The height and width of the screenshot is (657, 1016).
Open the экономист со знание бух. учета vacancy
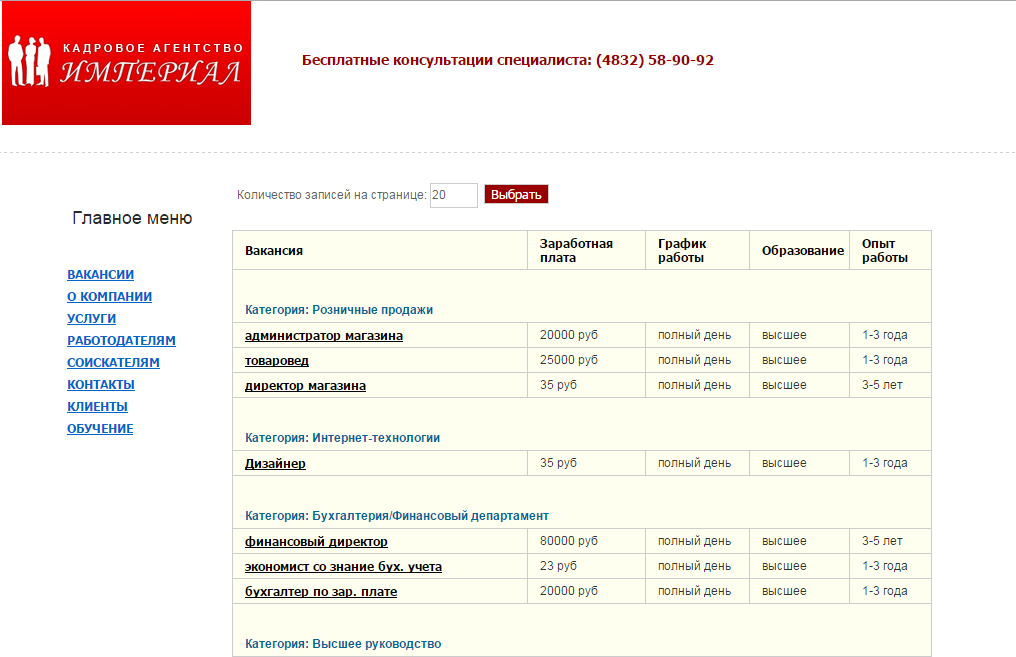tap(343, 566)
